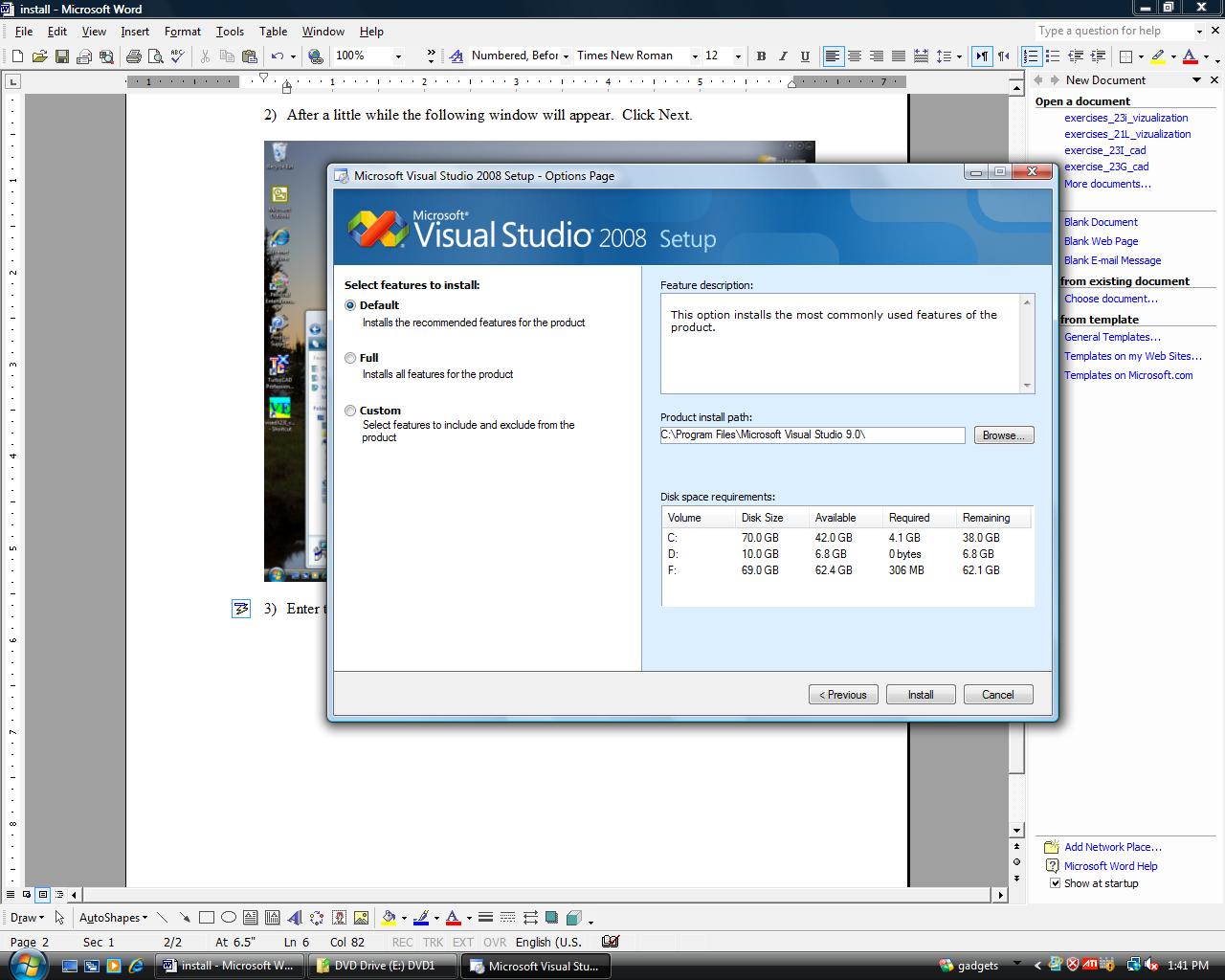Click the product install path field

(x=813, y=435)
